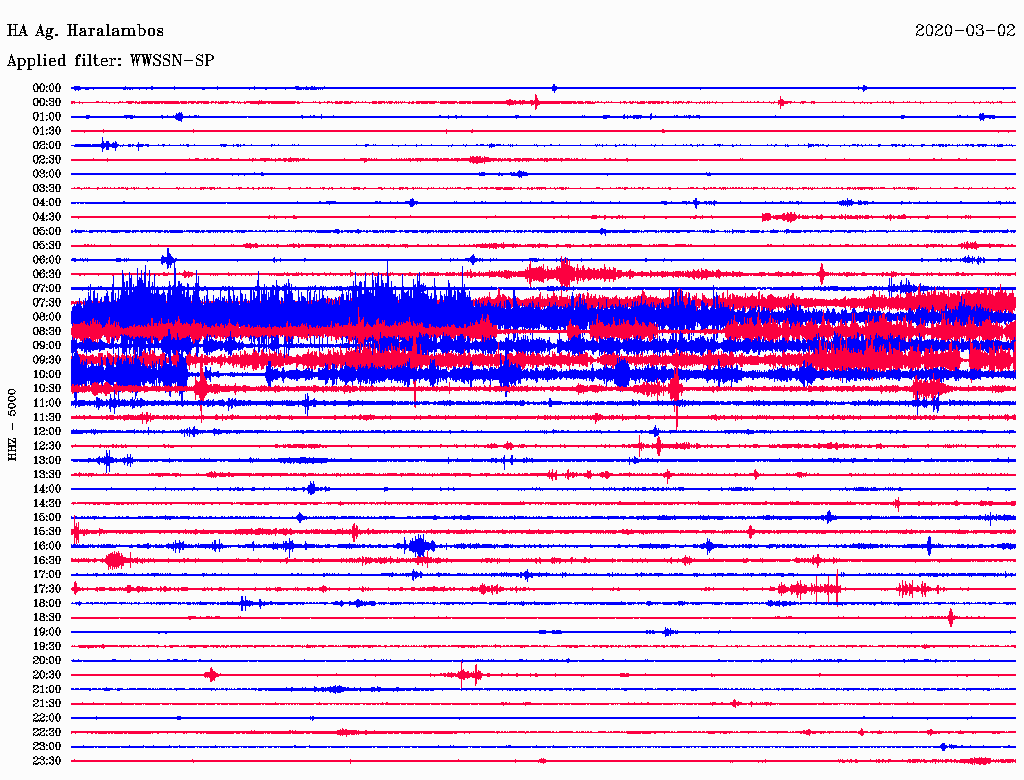Choose the 11:30 time label
Screen dimensions: 1024x780
(47, 417)
